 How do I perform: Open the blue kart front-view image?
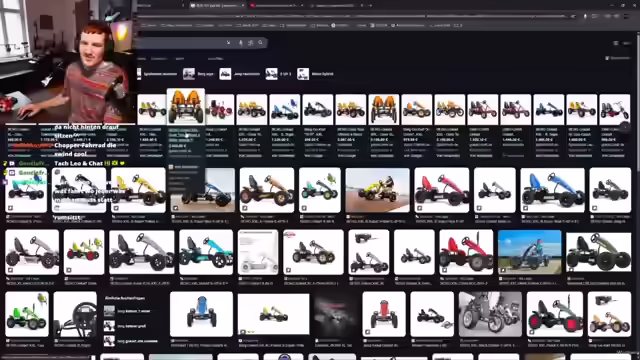202,314
